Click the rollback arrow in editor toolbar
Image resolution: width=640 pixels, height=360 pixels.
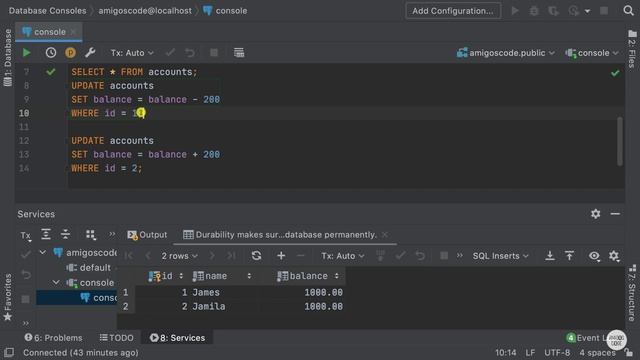pos(190,53)
